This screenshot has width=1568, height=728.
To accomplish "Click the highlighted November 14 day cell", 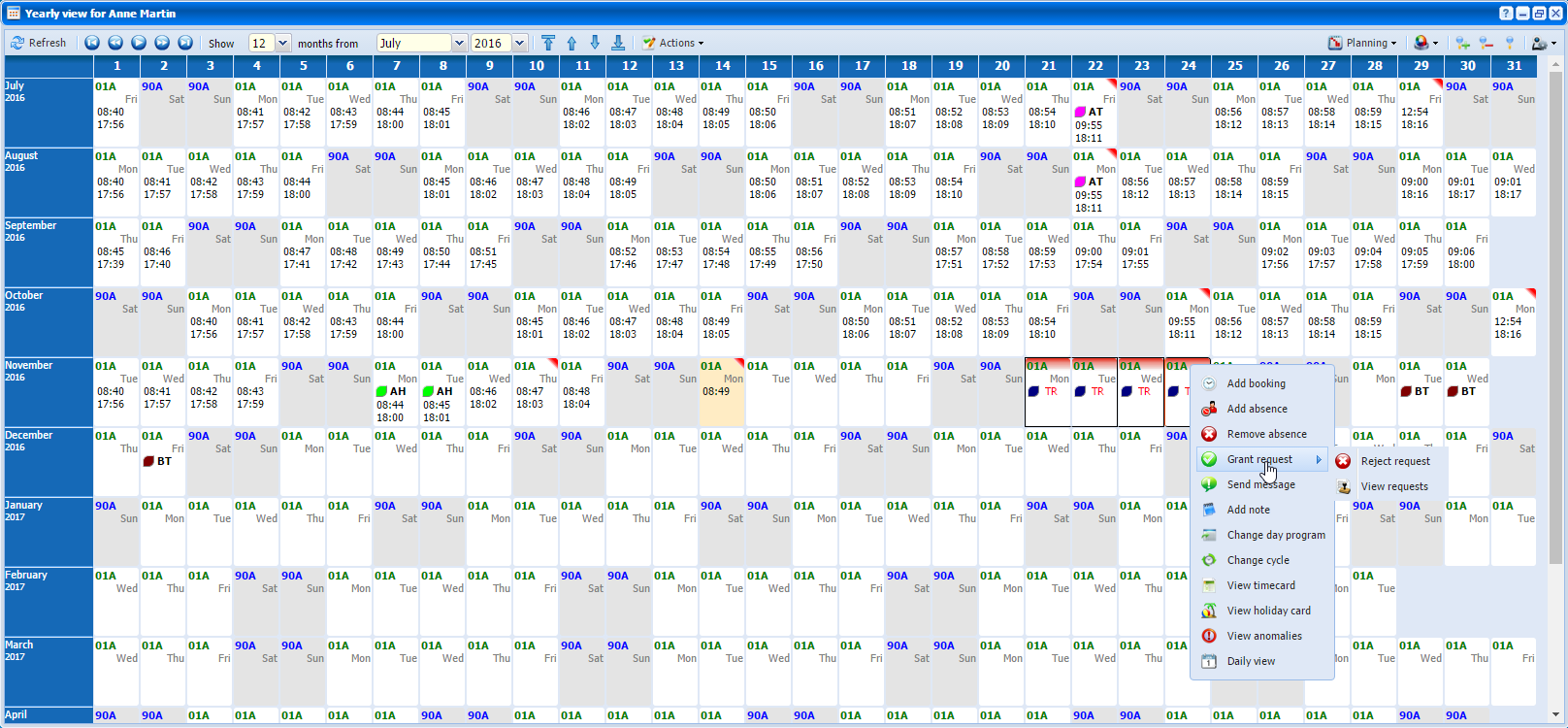I will pos(722,392).
